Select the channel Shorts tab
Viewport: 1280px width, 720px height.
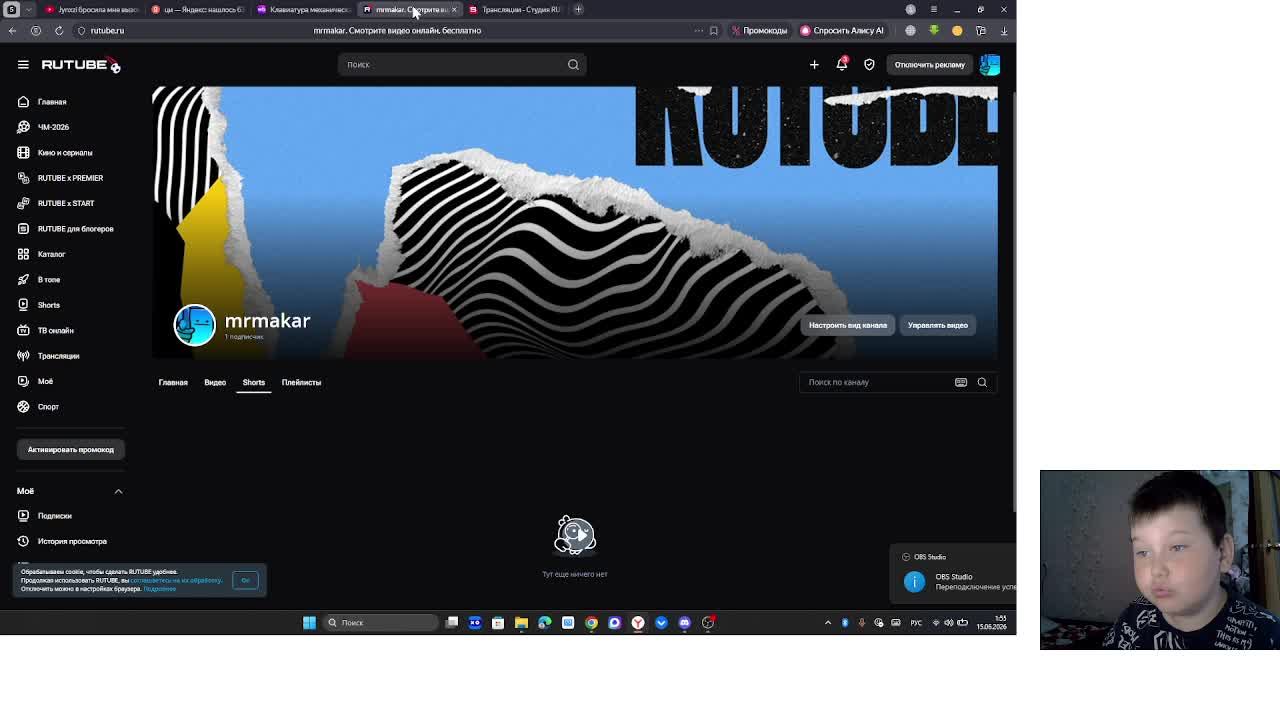(x=254, y=382)
